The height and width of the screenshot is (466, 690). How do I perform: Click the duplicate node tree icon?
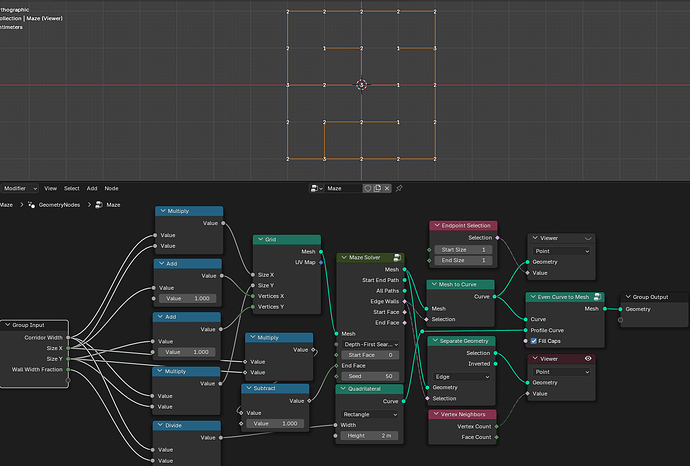[377, 188]
